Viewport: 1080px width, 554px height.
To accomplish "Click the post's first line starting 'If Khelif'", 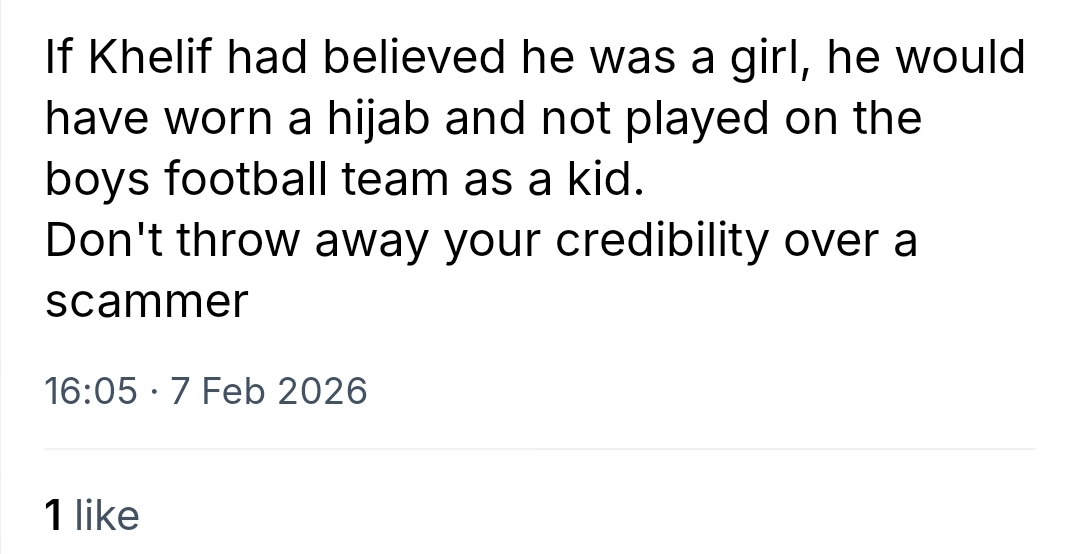I will [x=535, y=59].
